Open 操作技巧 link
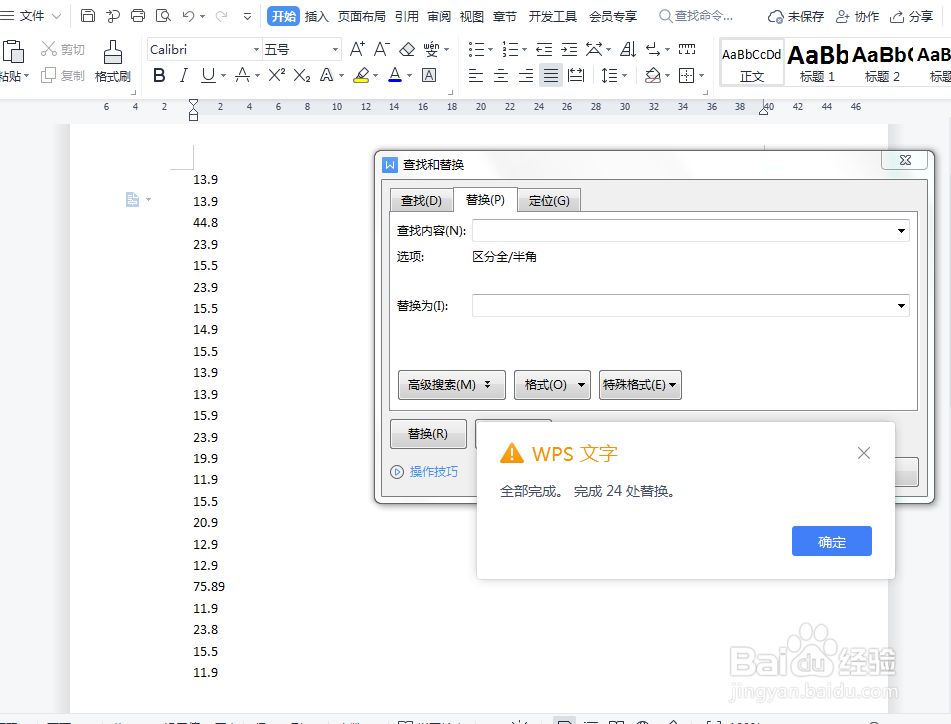The width and height of the screenshot is (951, 724). coord(434,471)
